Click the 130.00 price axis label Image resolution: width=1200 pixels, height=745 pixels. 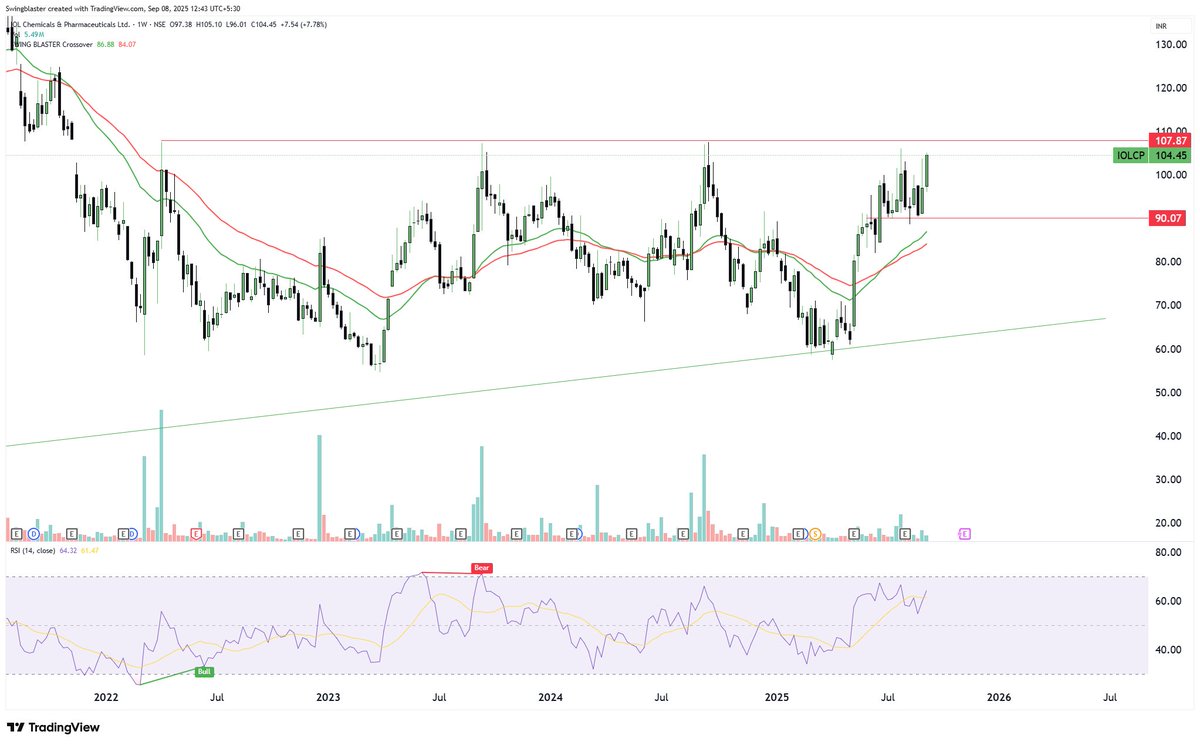point(1169,44)
